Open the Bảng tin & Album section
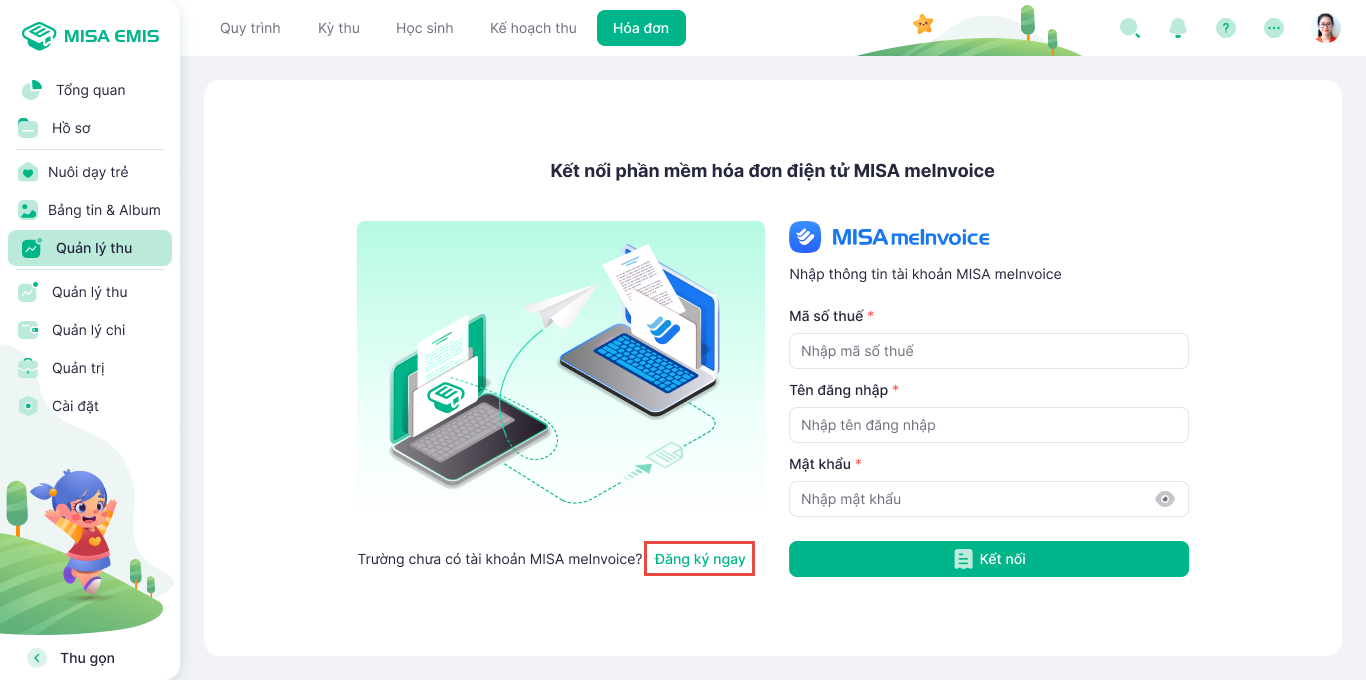Screen dimensions: 1366x680 90,210
